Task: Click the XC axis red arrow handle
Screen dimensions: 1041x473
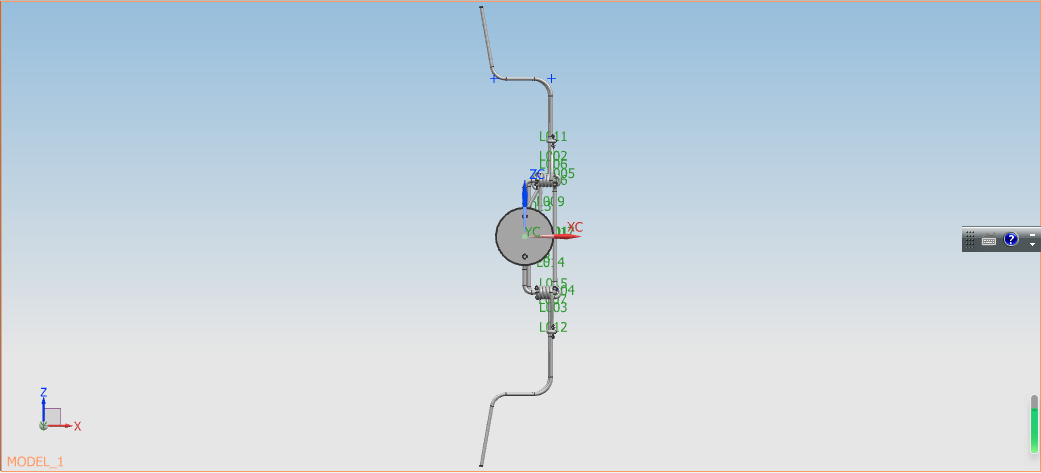Action: point(569,236)
